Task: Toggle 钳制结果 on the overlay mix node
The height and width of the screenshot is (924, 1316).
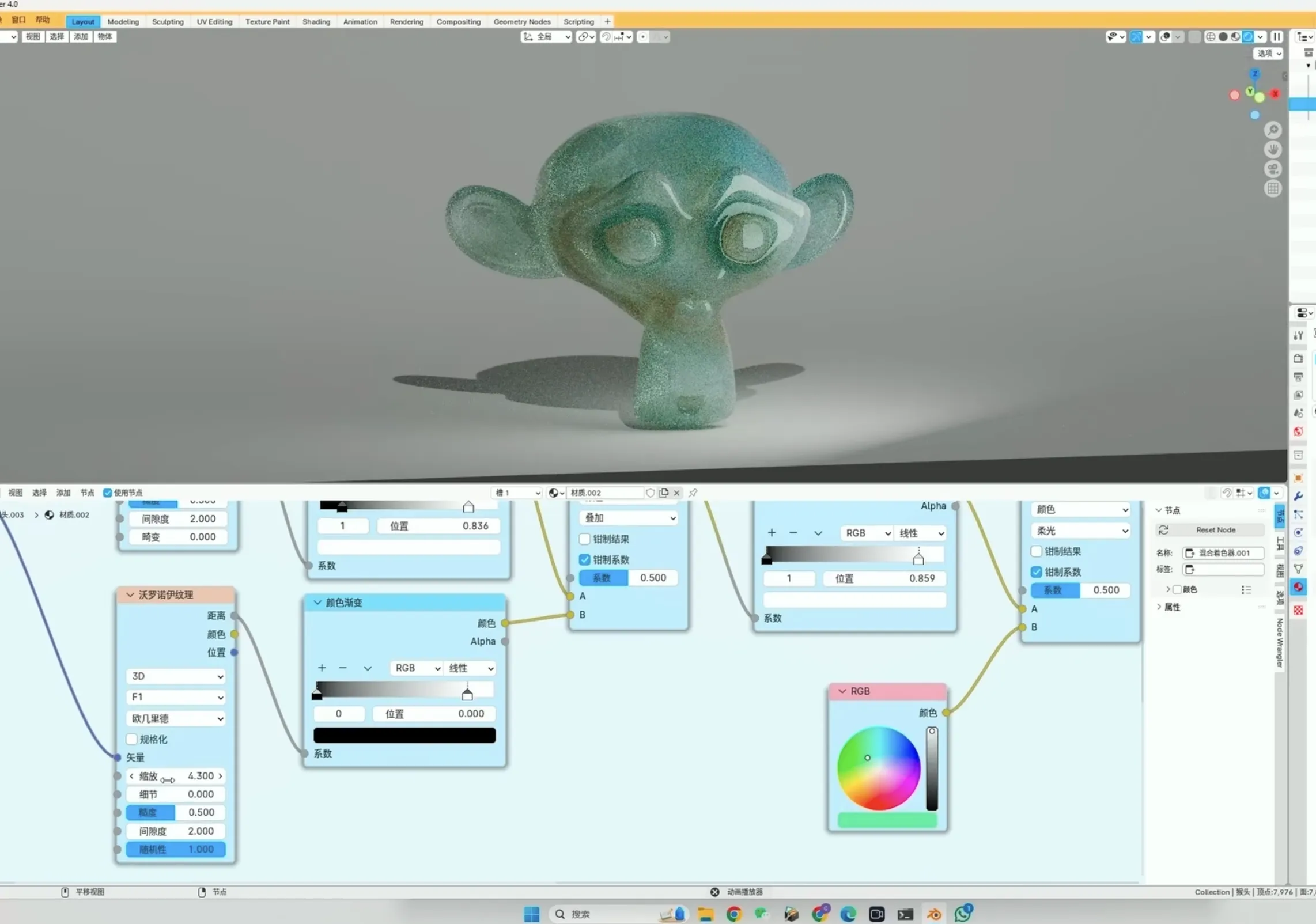Action: click(x=585, y=539)
